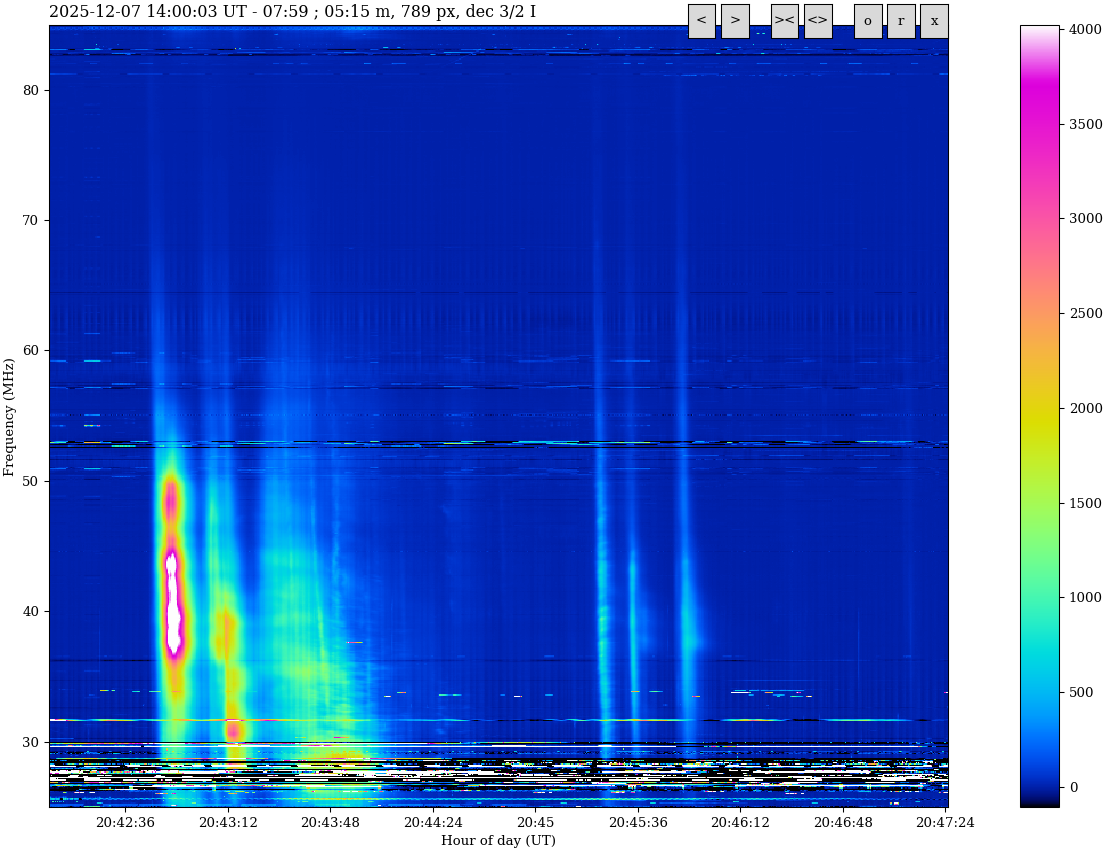Click the 80 tick on the frequency axis
This screenshot has width=1109, height=852.
coord(30,90)
